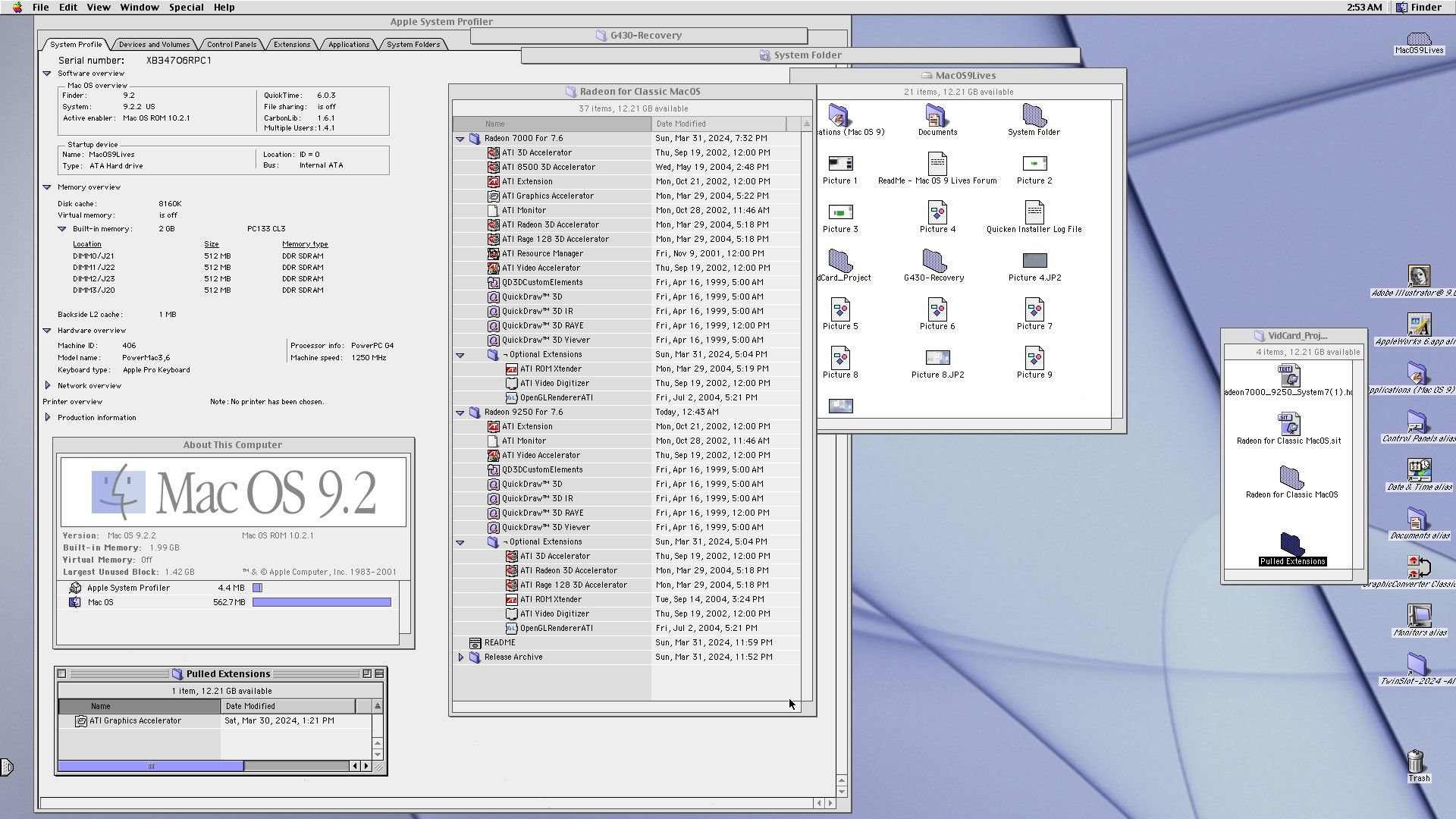Open Radeon for Classic MacOS.sit archive
Screen dimensions: 1456x819
[x=1288, y=424]
